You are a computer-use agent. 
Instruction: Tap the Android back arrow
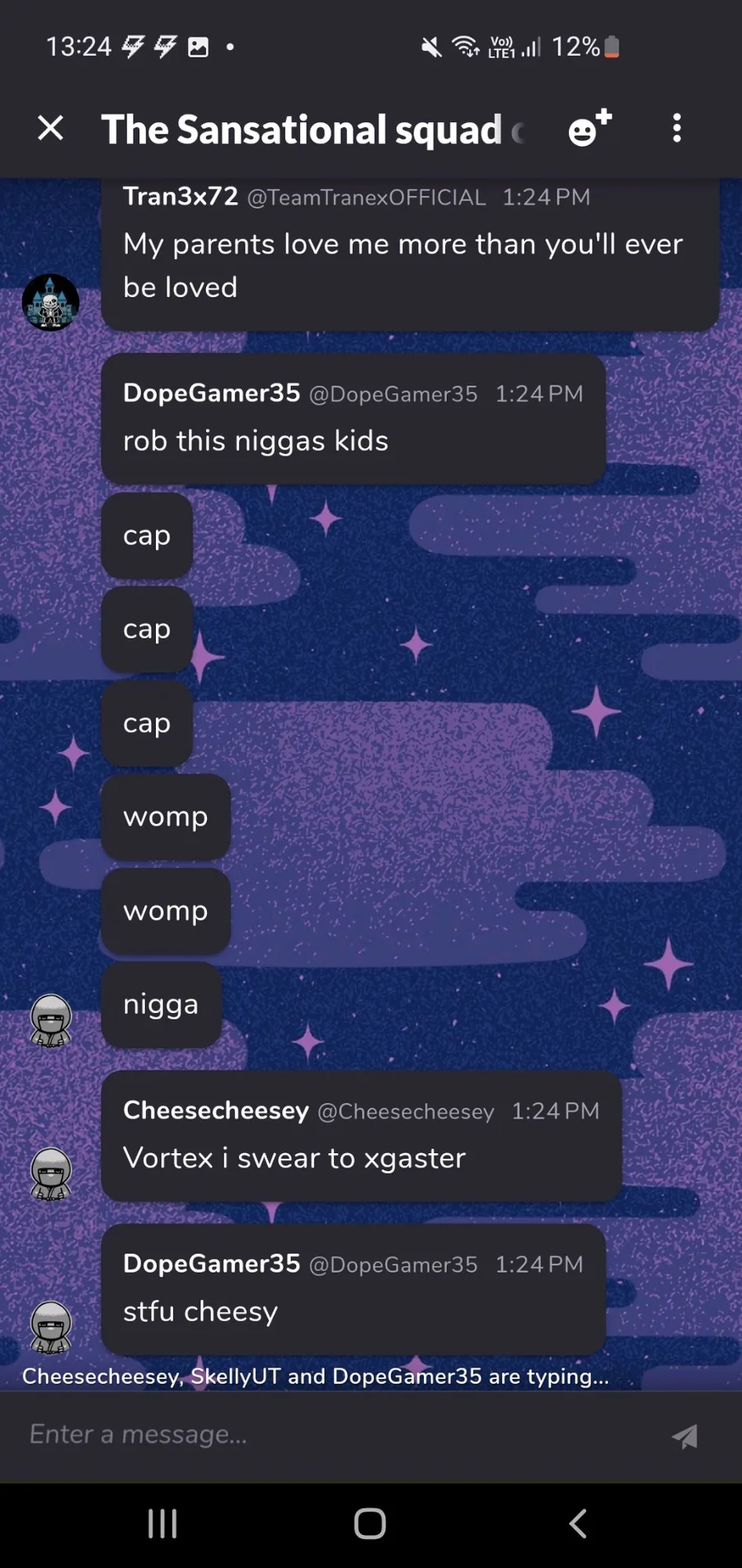579,1523
